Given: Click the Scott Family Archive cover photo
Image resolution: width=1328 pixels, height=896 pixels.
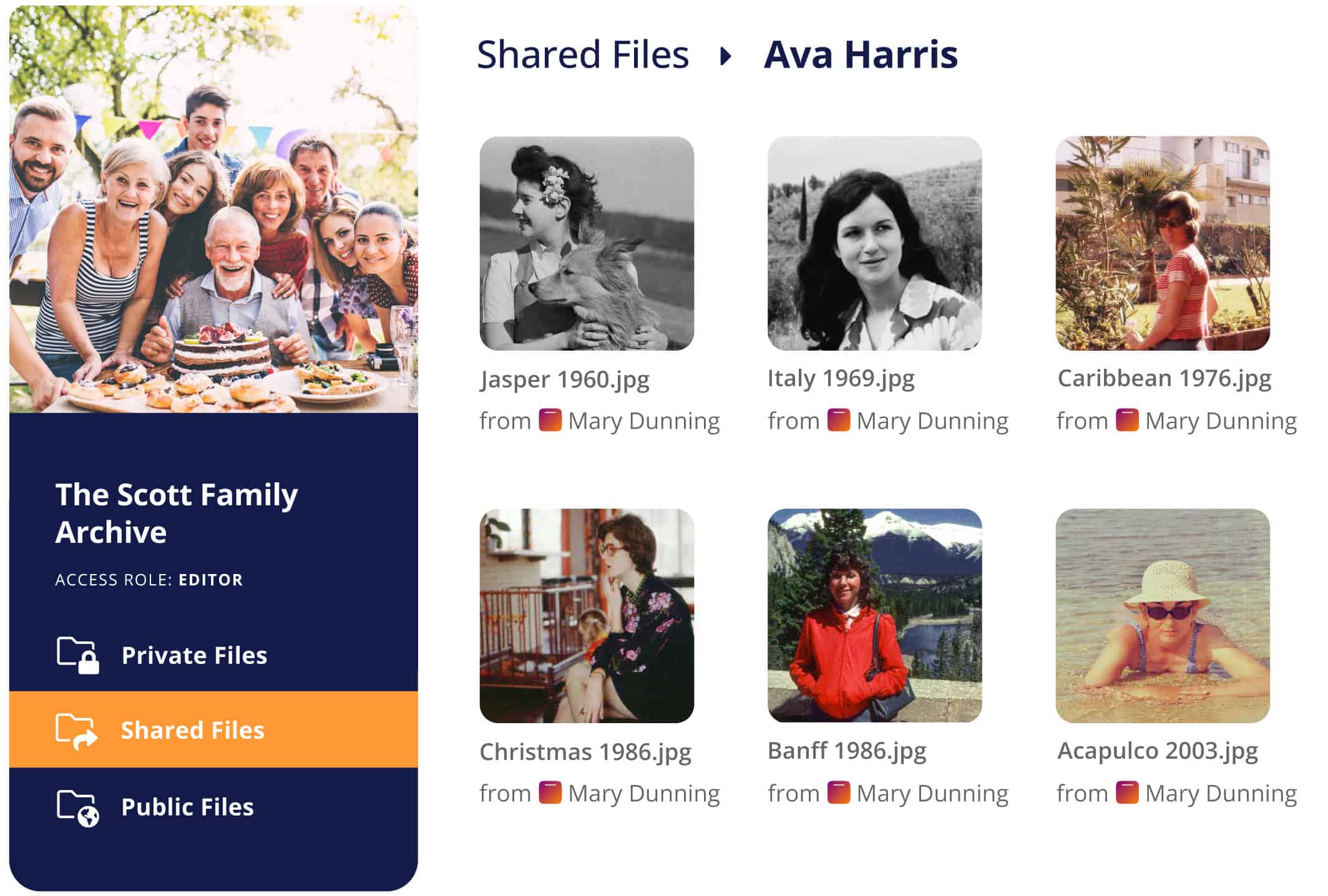Looking at the screenshot, I should click(213, 210).
